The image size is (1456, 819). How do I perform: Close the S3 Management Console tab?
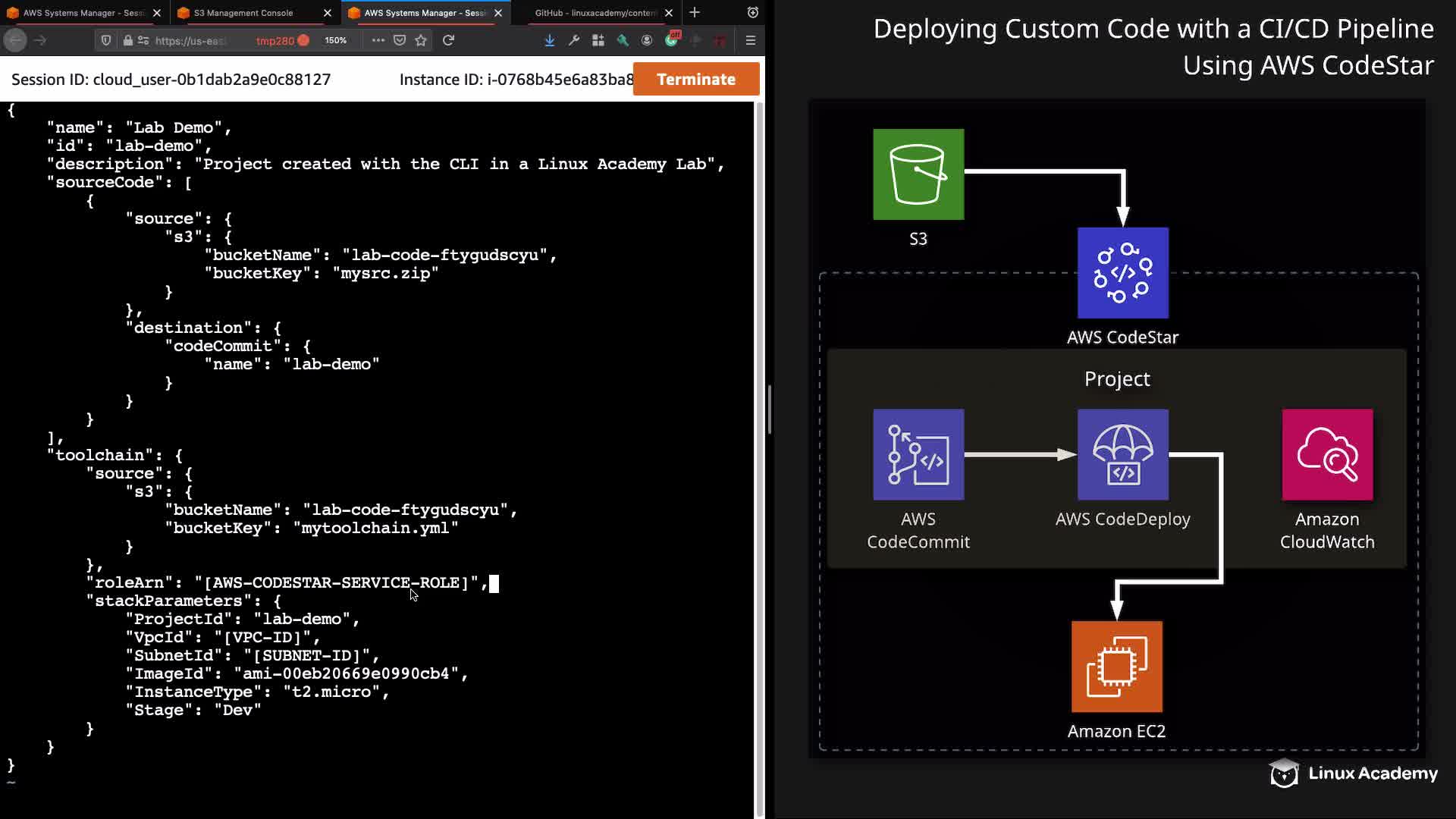pyautogui.click(x=327, y=13)
